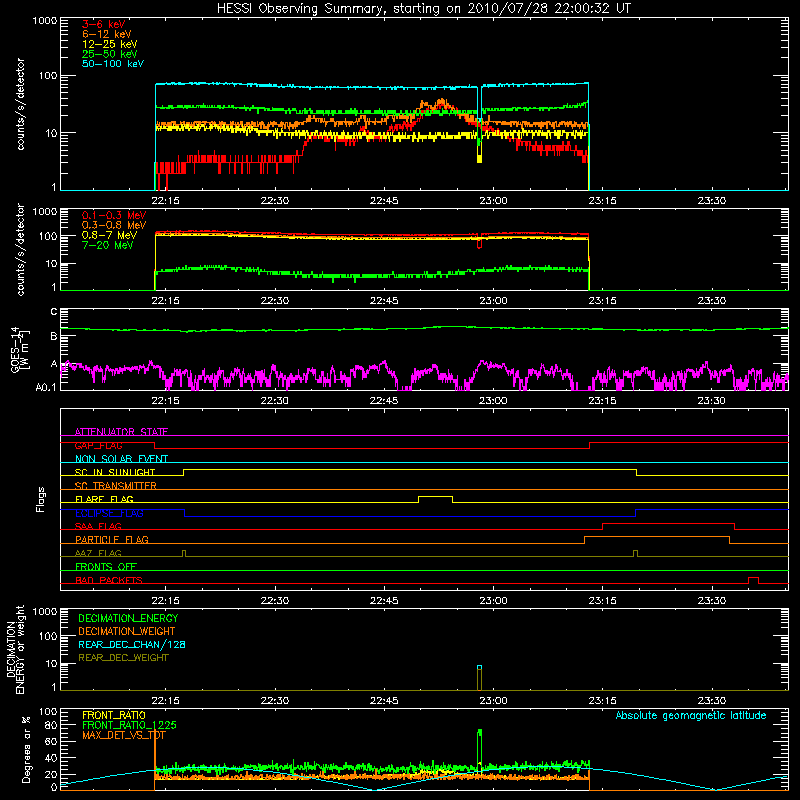
Task: Click the 23:30 tick label under GOES panel
Action: click(x=712, y=401)
